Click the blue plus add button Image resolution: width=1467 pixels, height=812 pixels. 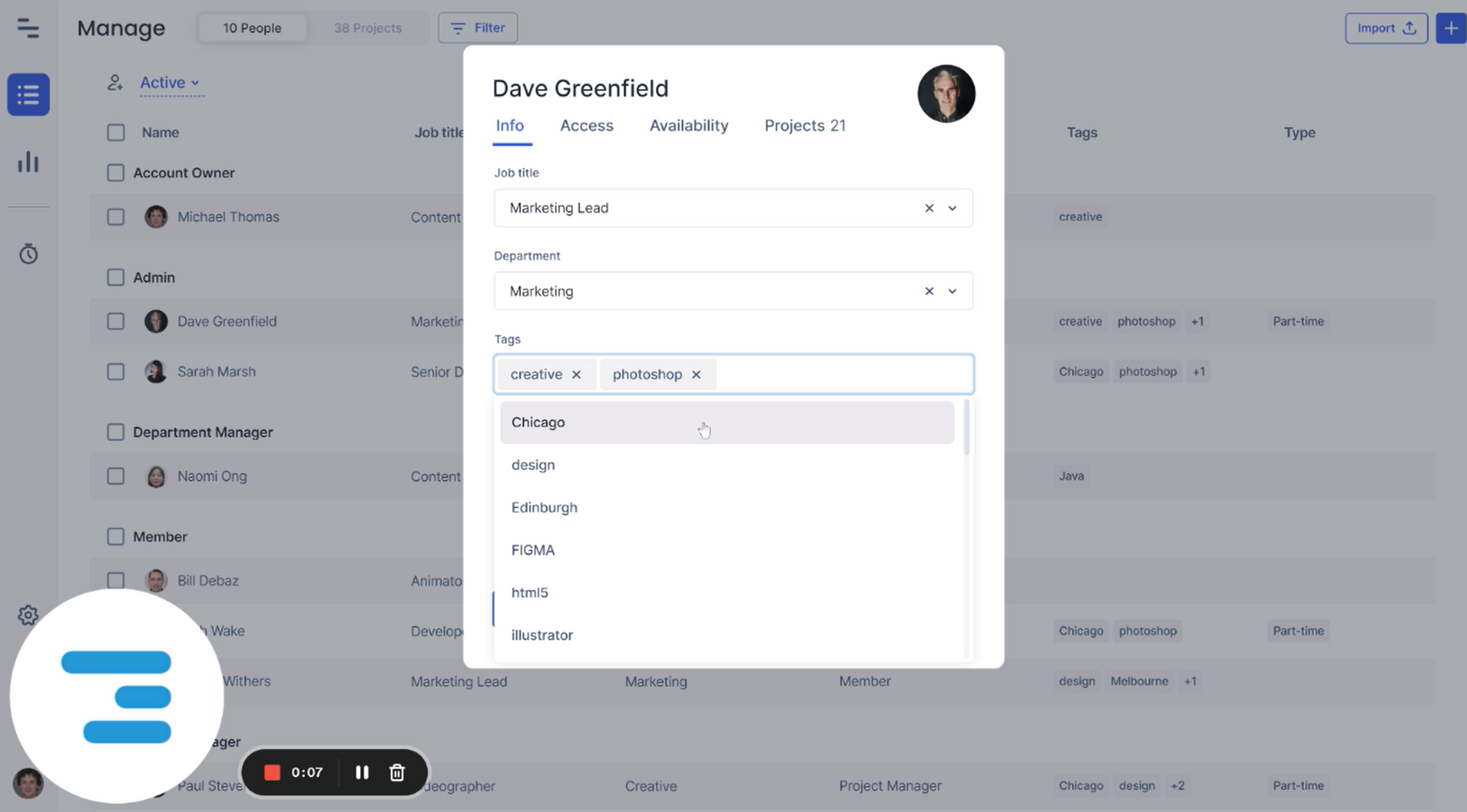click(x=1450, y=28)
